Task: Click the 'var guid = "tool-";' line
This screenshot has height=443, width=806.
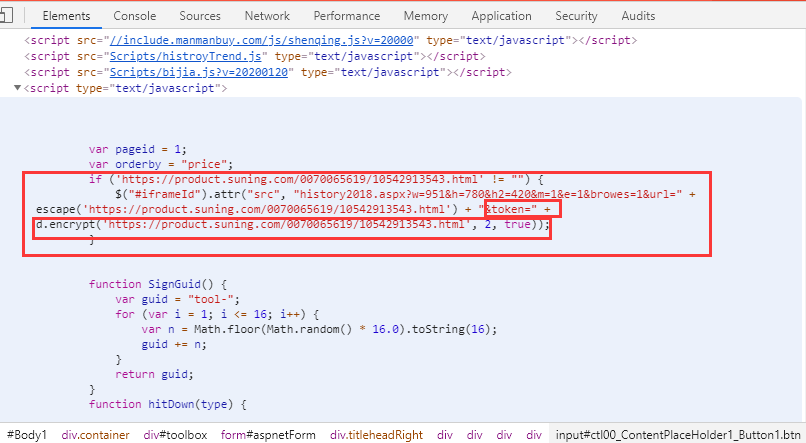Action: 177,299
